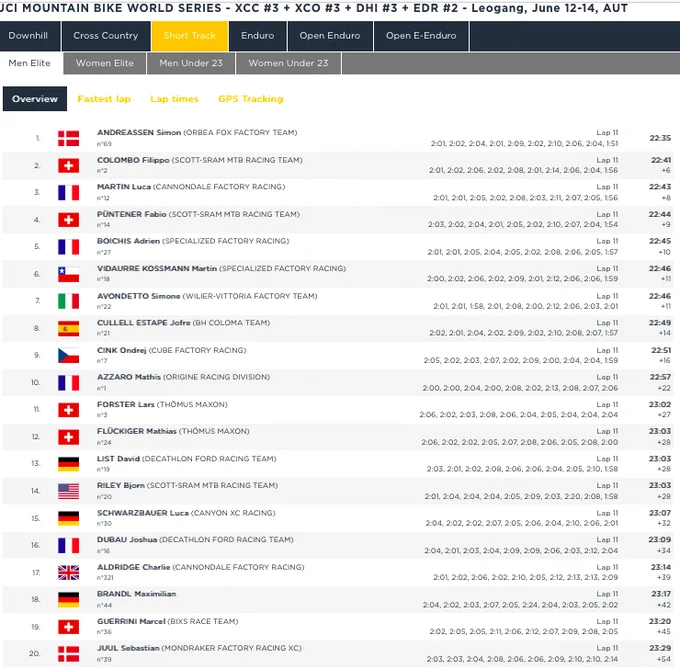
Task: Switch to the Open E-Enduro tab
Action: pos(421,36)
